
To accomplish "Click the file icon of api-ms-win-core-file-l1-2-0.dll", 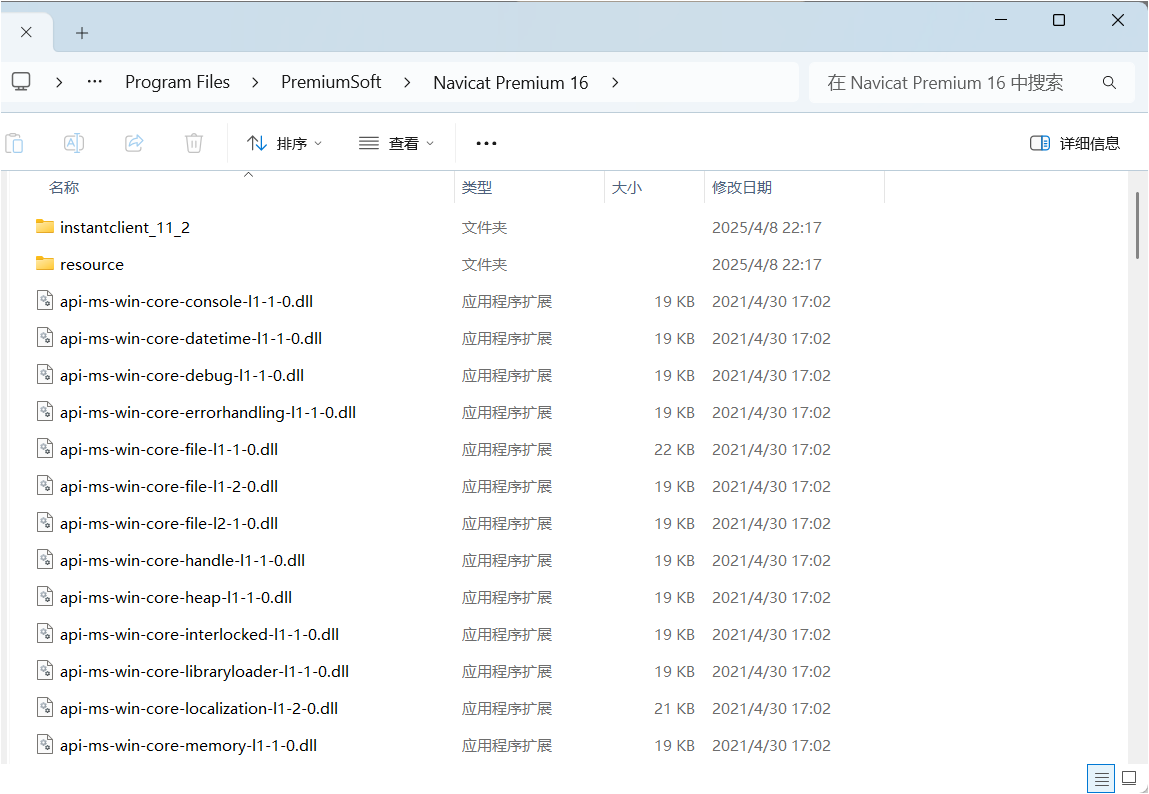I will pos(45,486).
